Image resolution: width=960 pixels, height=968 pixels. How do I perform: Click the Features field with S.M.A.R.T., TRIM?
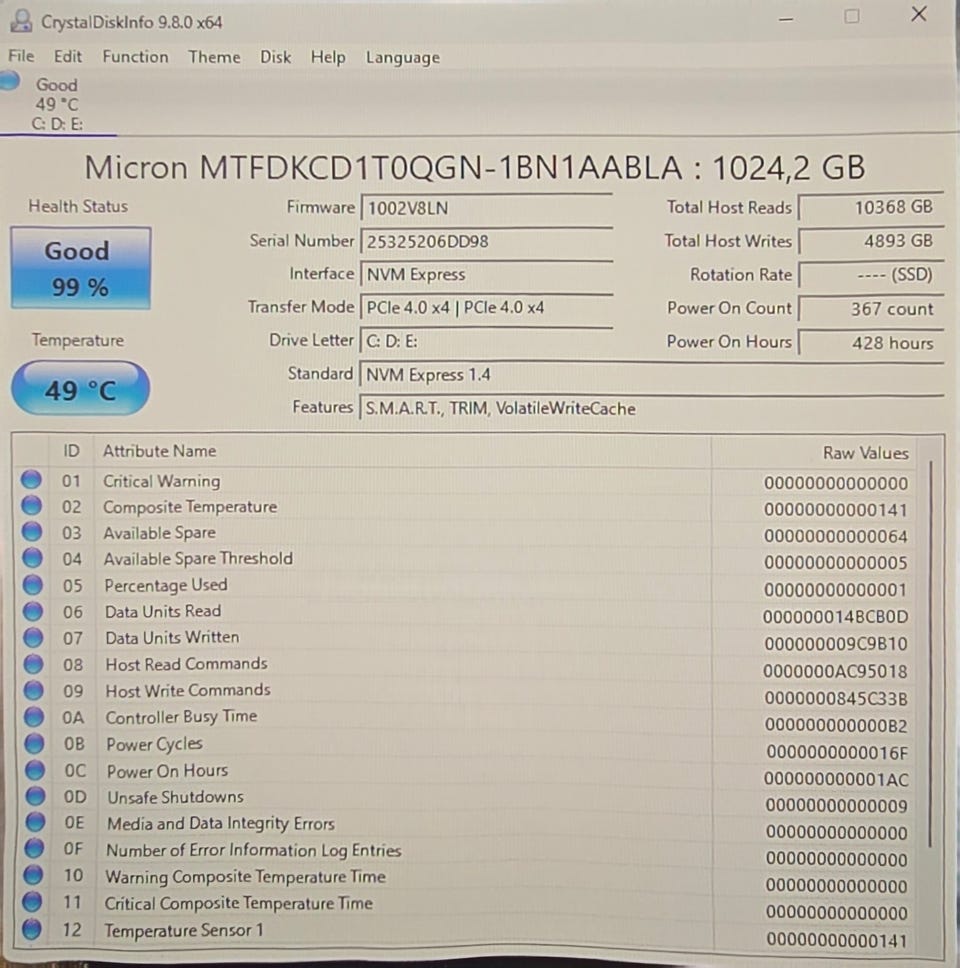[651, 408]
